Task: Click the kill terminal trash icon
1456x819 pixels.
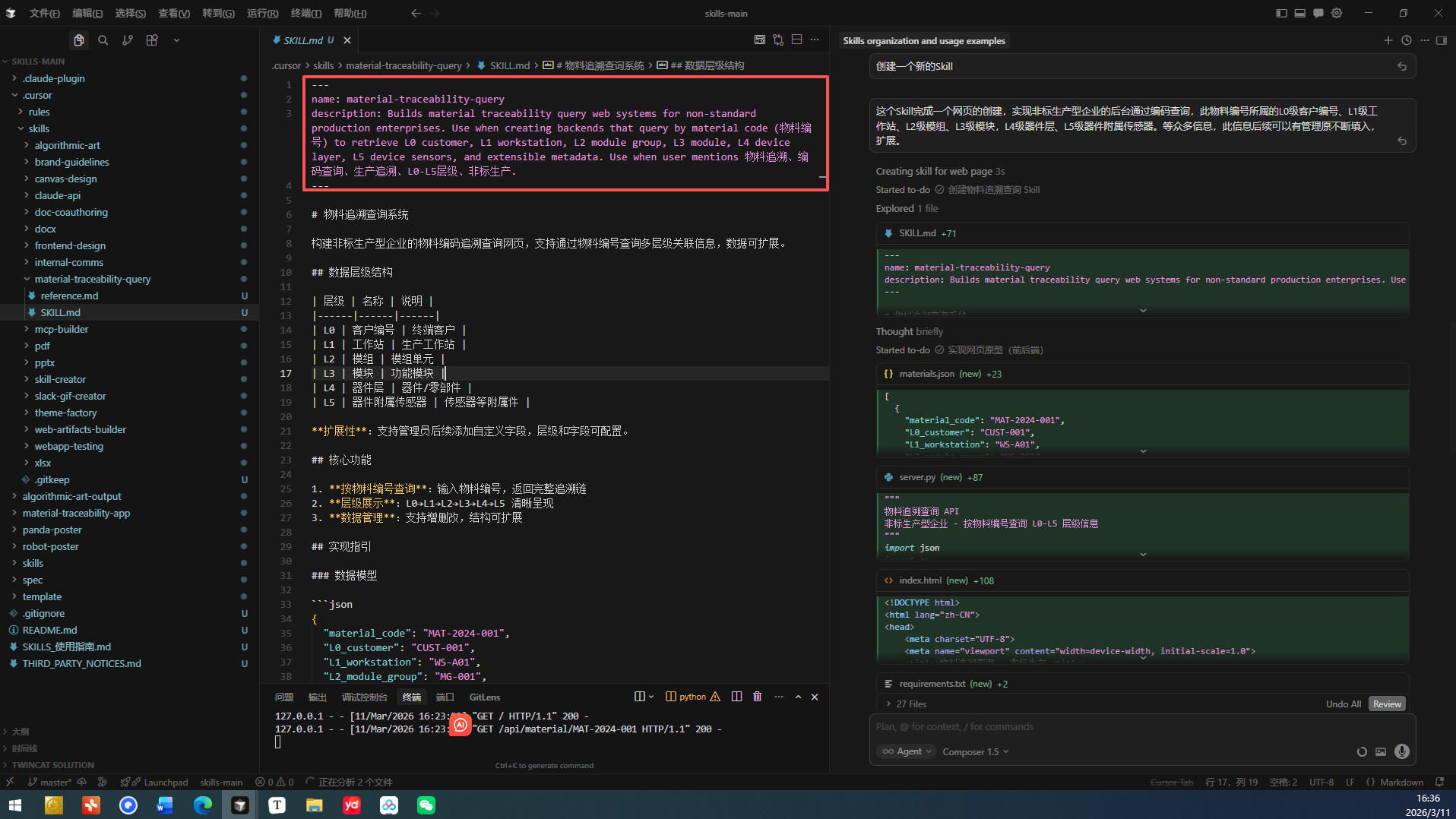Action: (757, 697)
